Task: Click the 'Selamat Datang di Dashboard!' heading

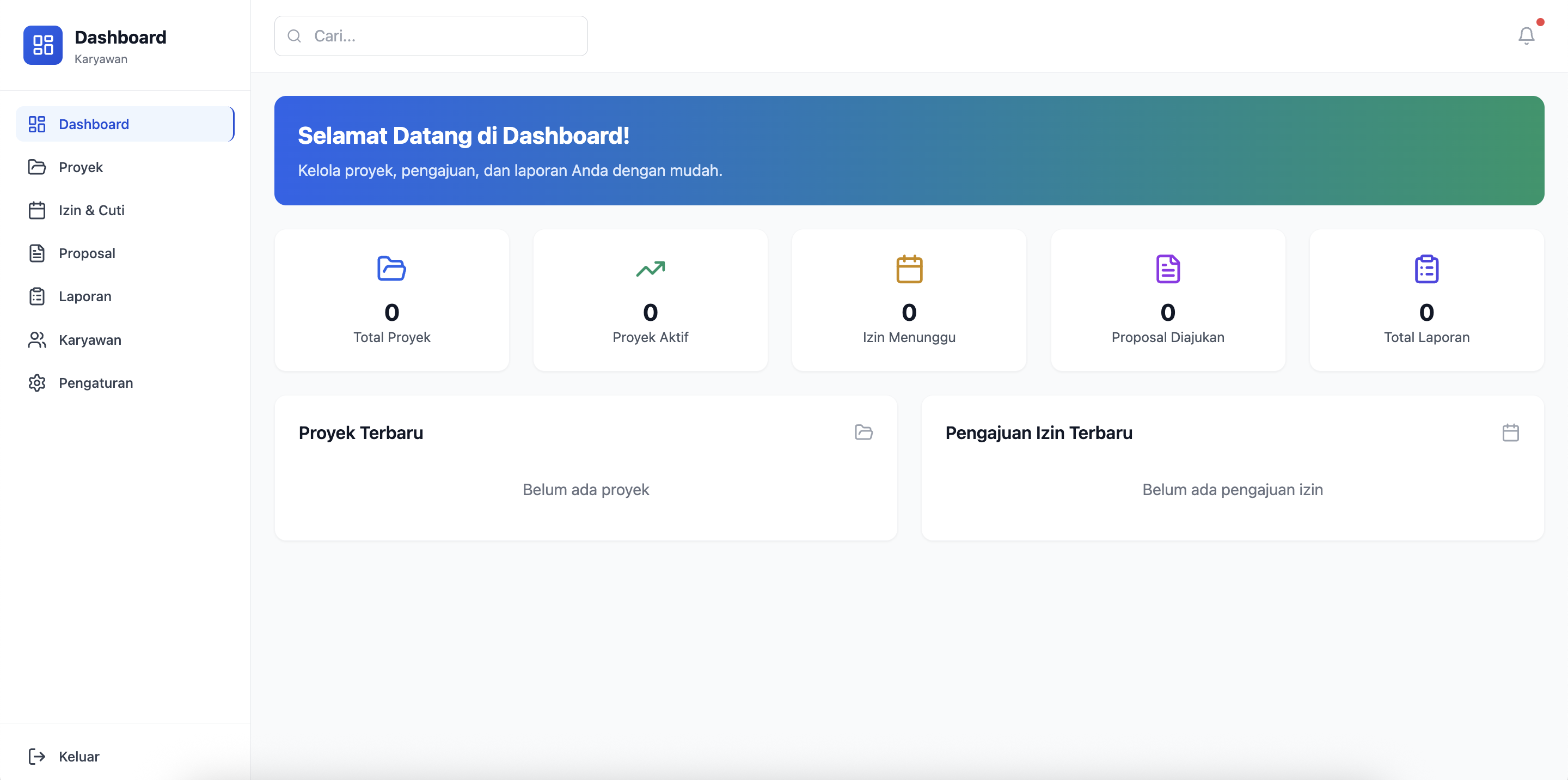Action: 463,135
